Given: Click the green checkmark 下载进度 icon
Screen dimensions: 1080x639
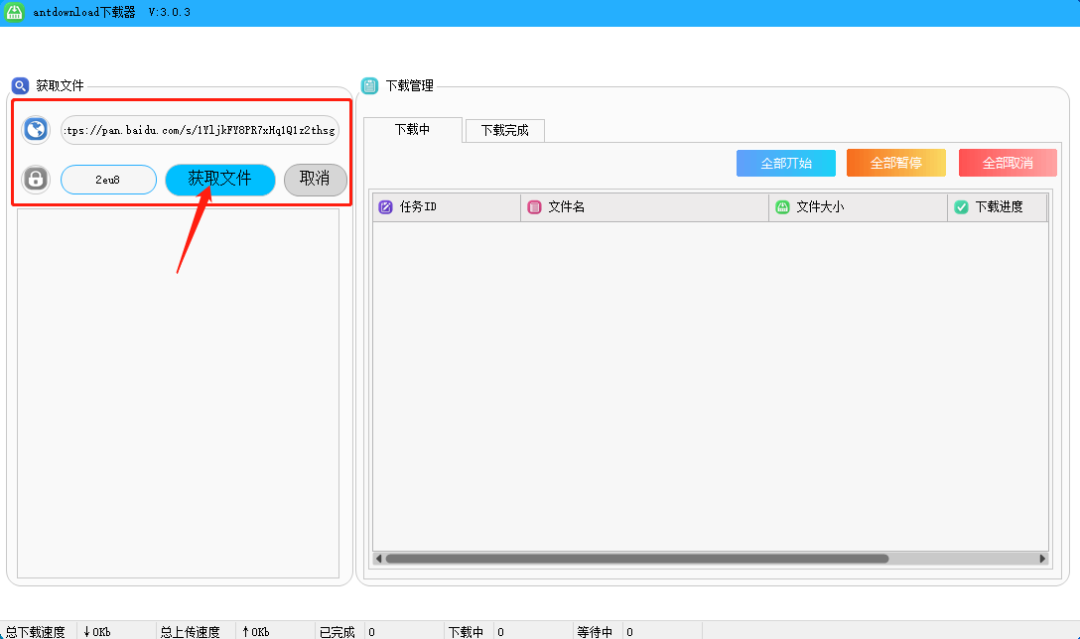Looking at the screenshot, I should 961,207.
